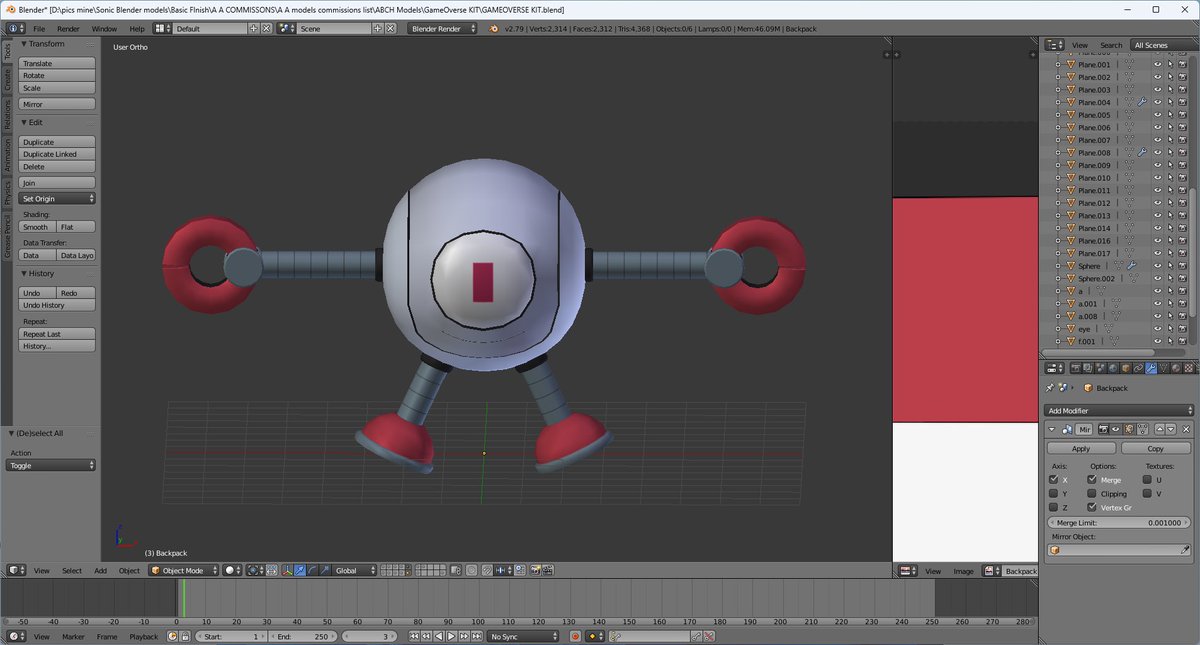Click the wrench icon on the Sphere row
This screenshot has width=1200, height=645.
[x=1132, y=266]
